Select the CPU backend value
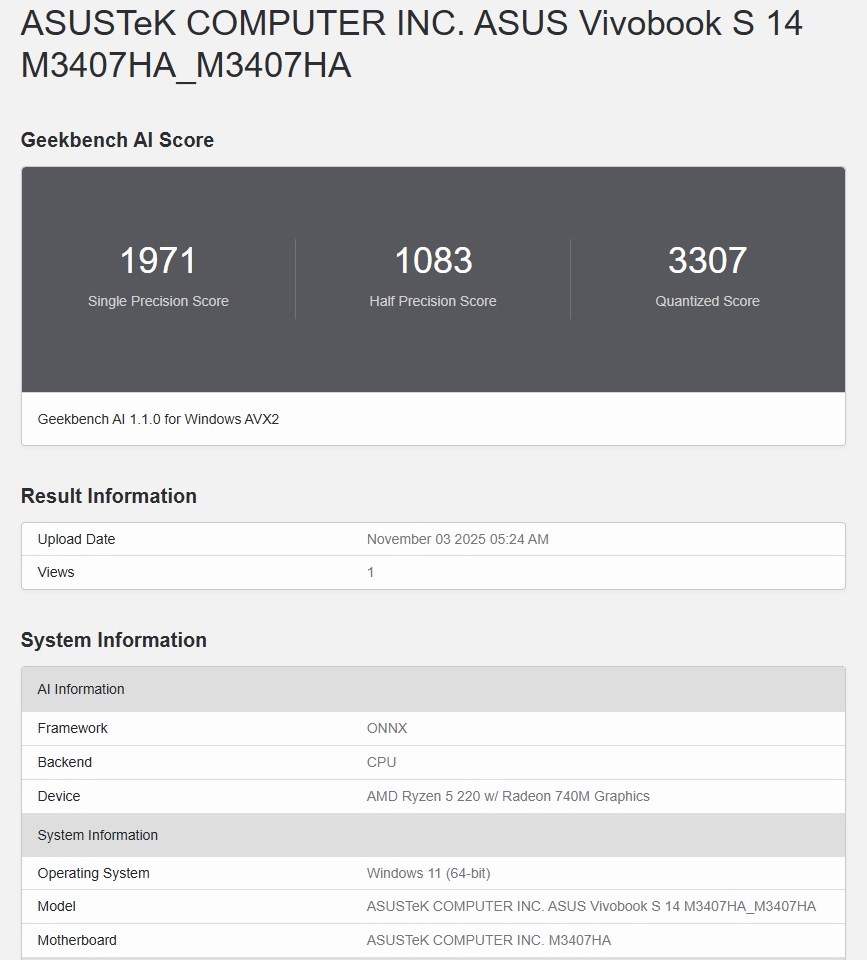This screenshot has width=867, height=960. (381, 762)
